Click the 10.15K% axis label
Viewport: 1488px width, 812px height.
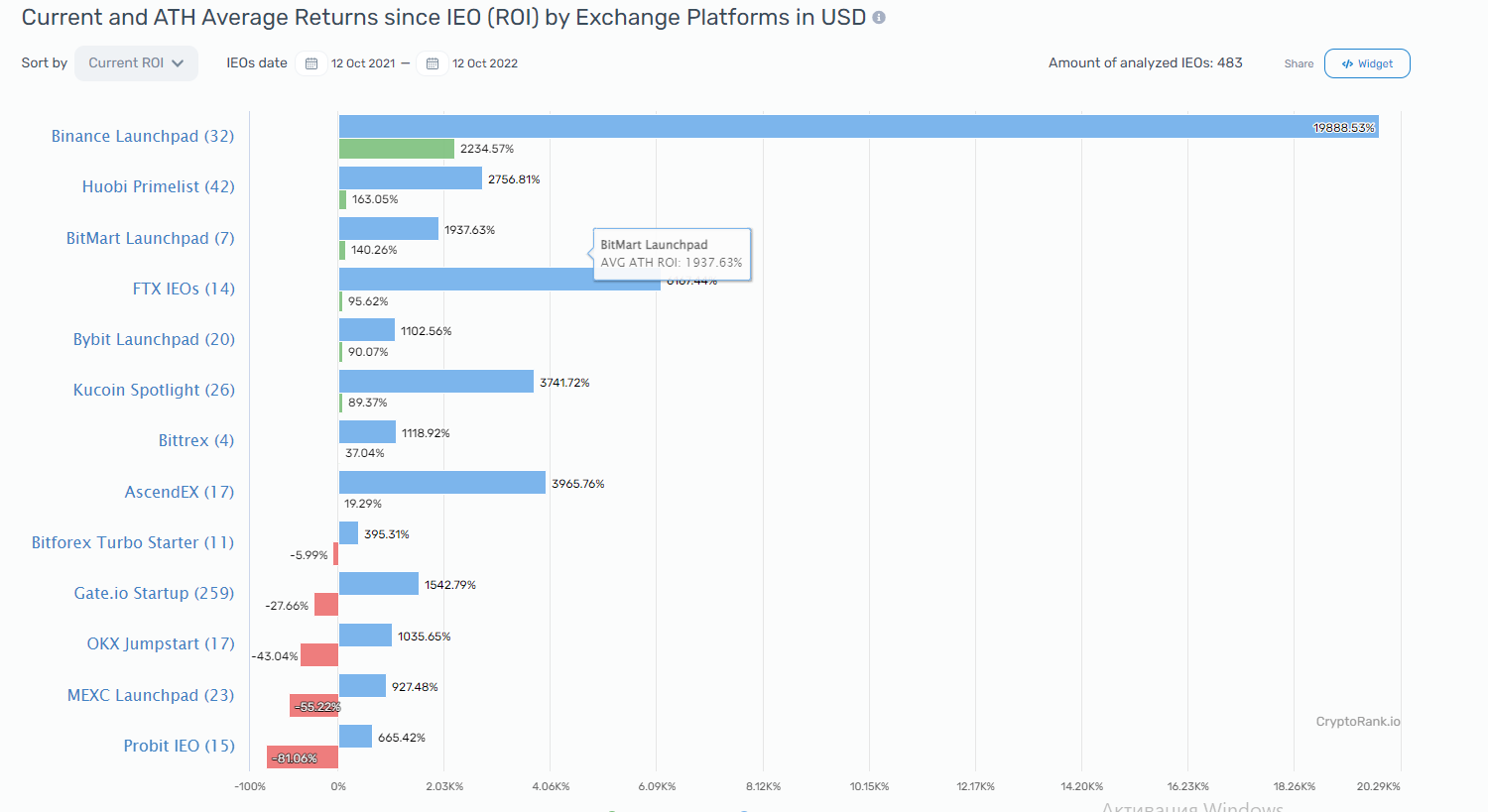[x=869, y=786]
